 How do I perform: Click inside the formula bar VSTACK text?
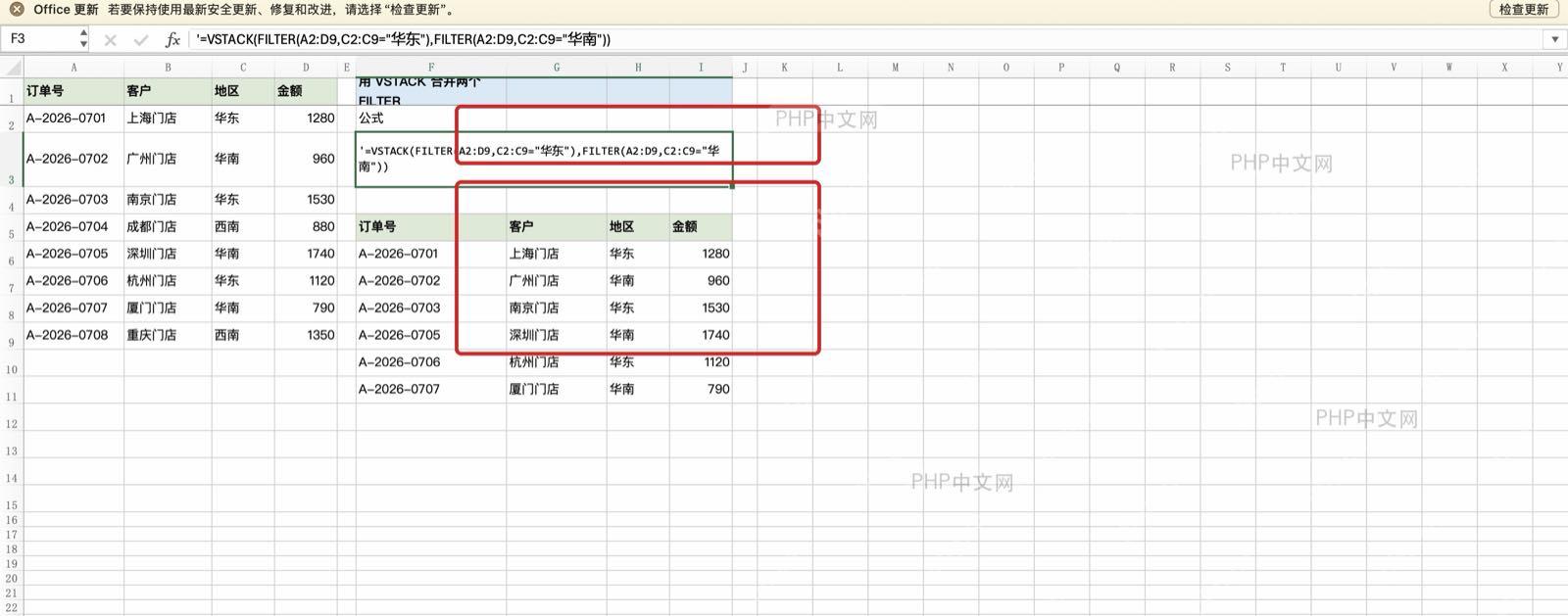click(403, 39)
